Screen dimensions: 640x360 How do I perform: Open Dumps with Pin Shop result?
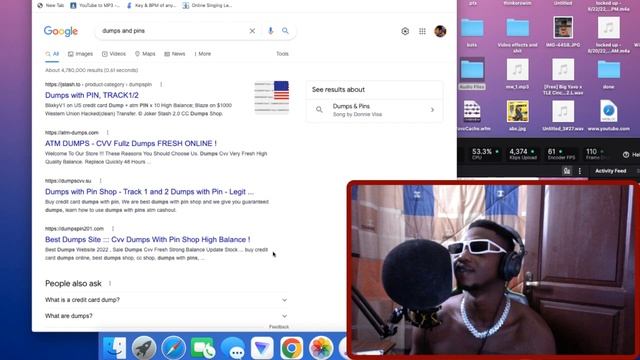(149, 192)
